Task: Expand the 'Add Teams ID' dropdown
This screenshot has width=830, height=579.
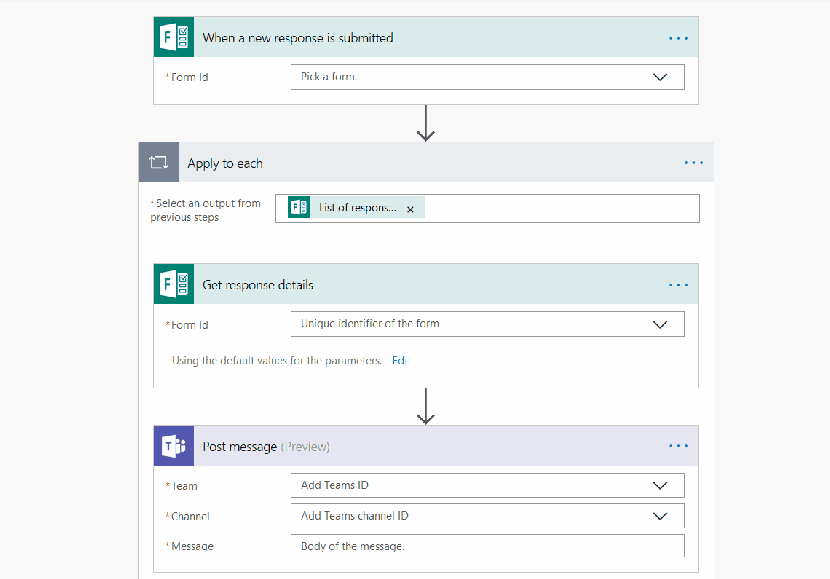Action: point(660,486)
